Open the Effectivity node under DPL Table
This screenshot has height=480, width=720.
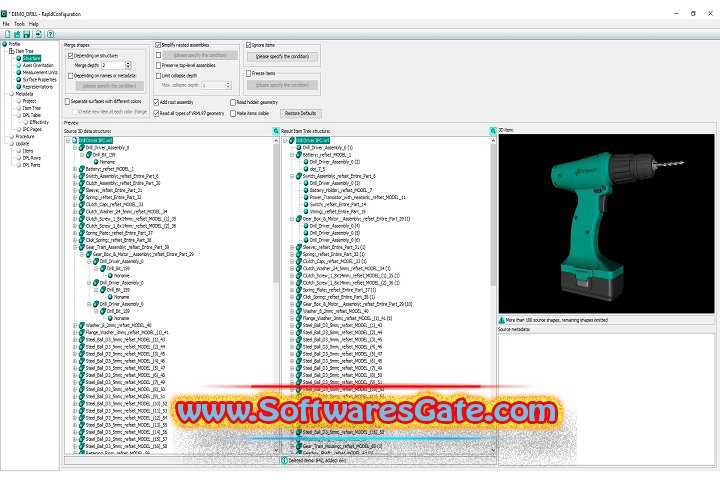pos(39,122)
